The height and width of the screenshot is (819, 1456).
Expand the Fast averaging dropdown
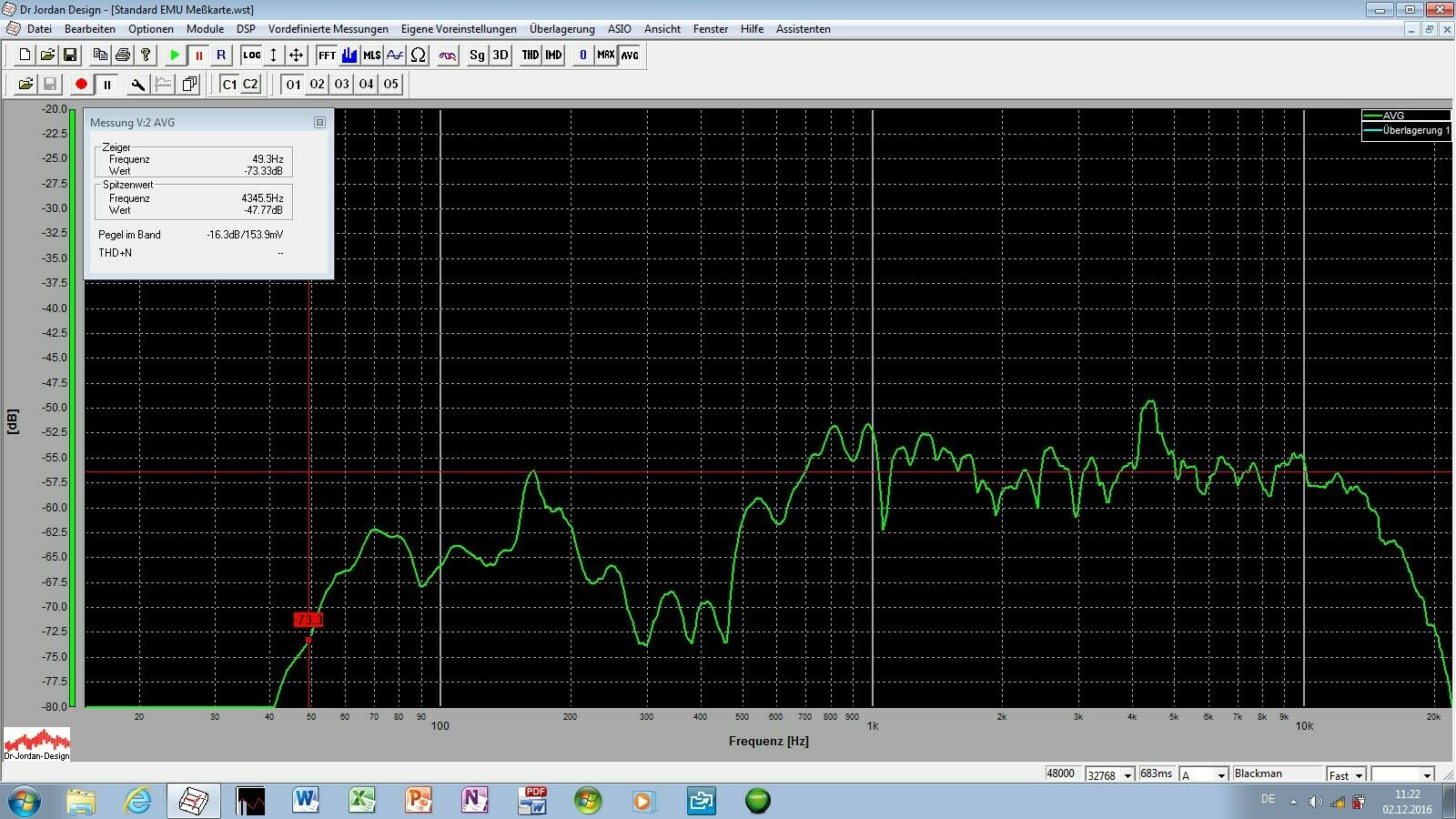[1359, 775]
